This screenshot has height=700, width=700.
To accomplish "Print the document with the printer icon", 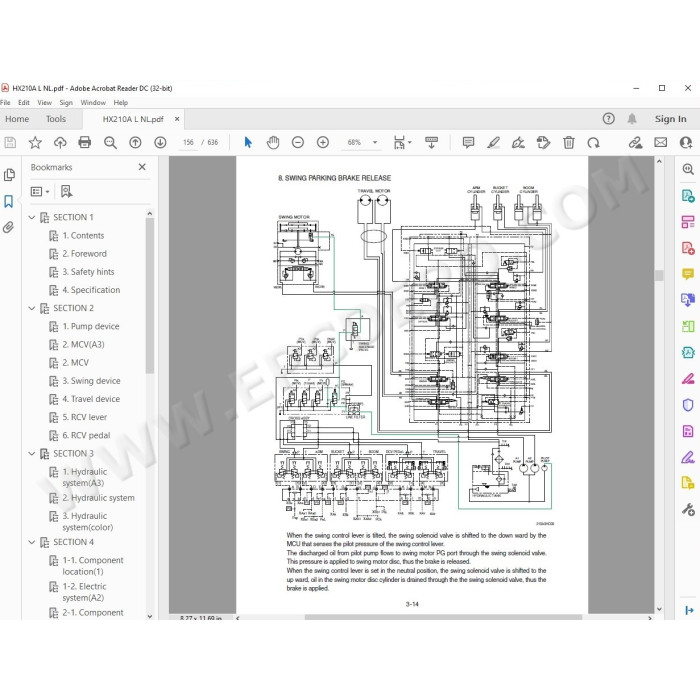I will [85, 142].
